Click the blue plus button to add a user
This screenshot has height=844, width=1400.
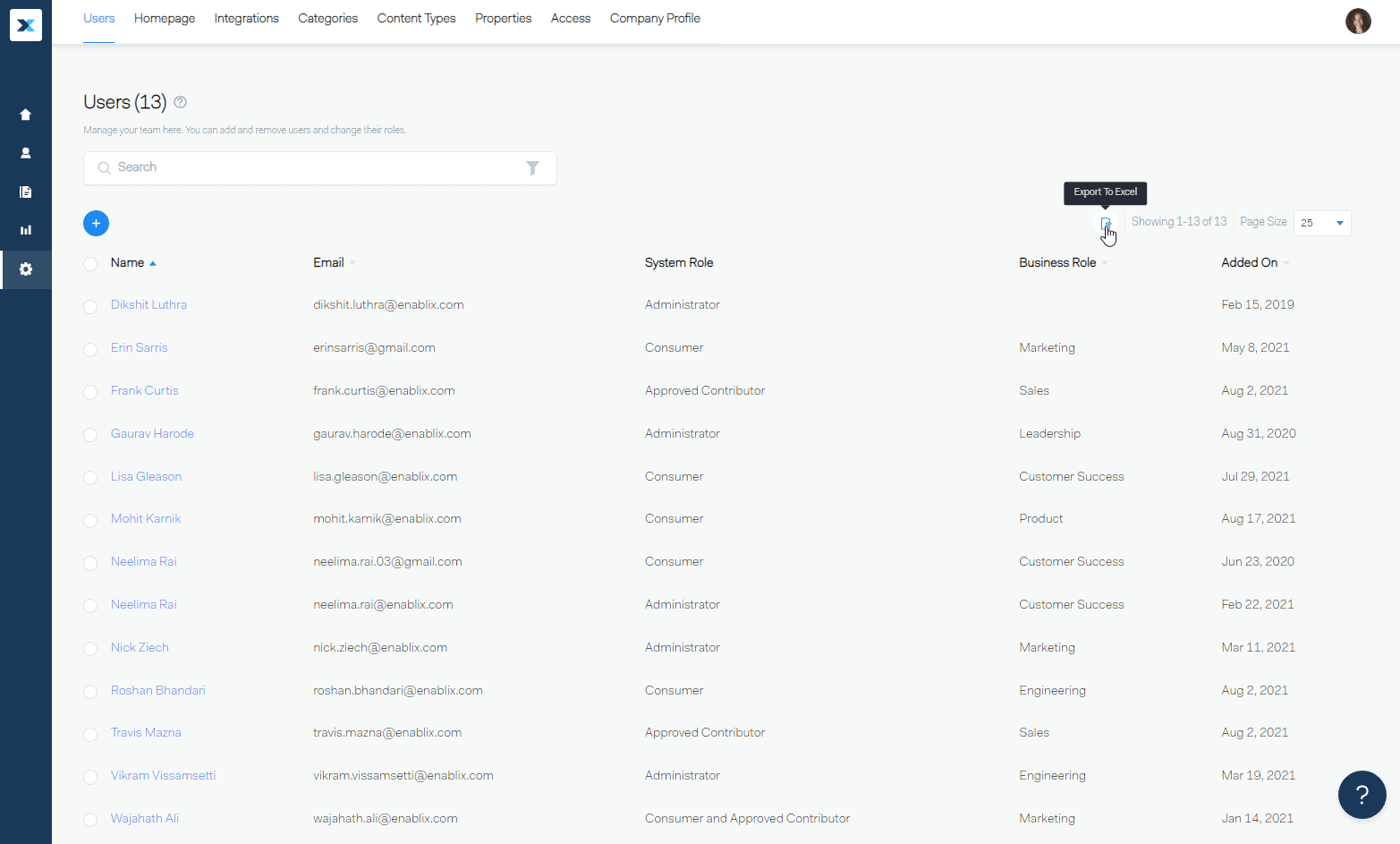tap(96, 223)
